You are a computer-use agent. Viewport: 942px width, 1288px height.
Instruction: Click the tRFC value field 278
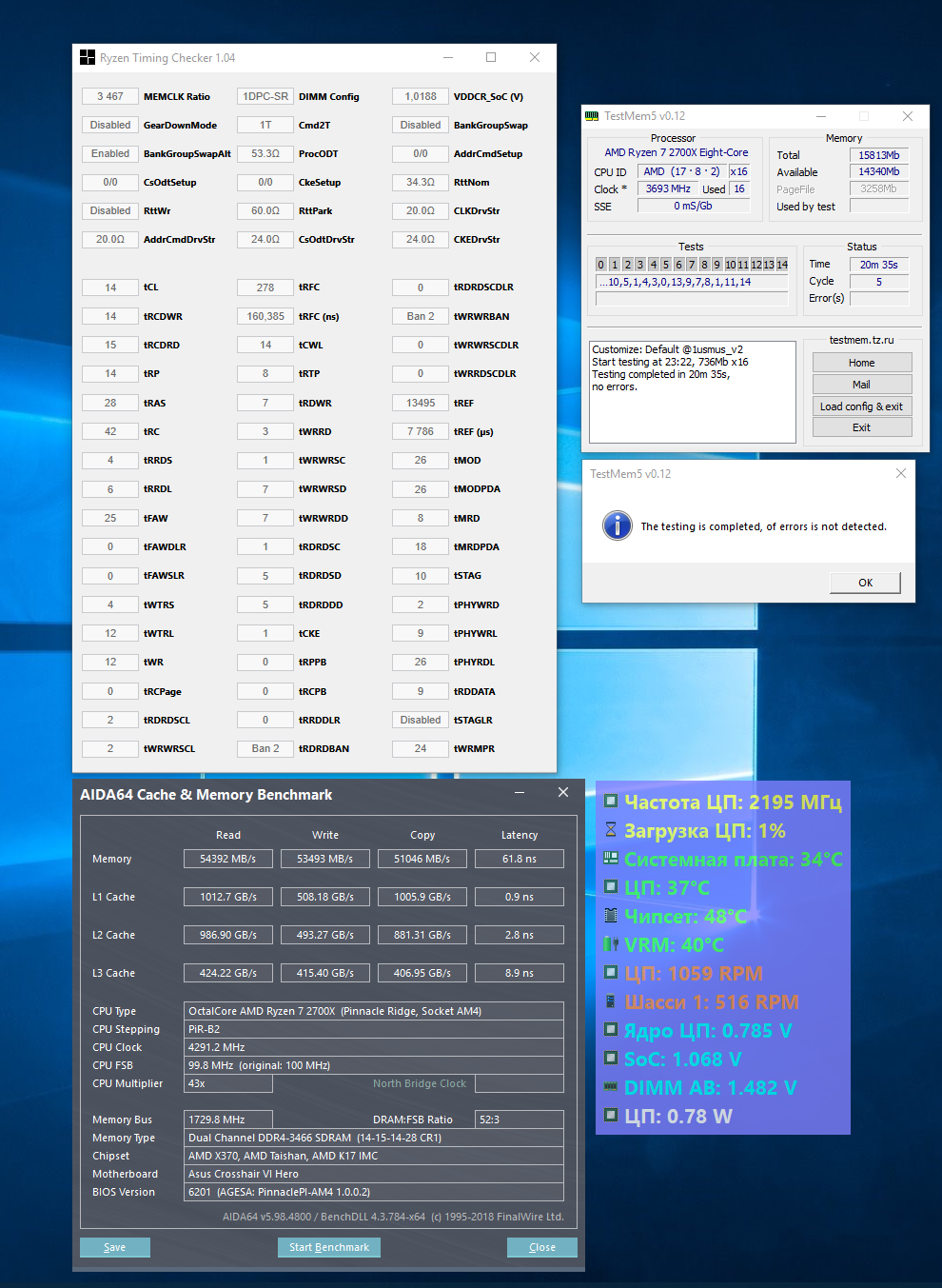pos(265,287)
